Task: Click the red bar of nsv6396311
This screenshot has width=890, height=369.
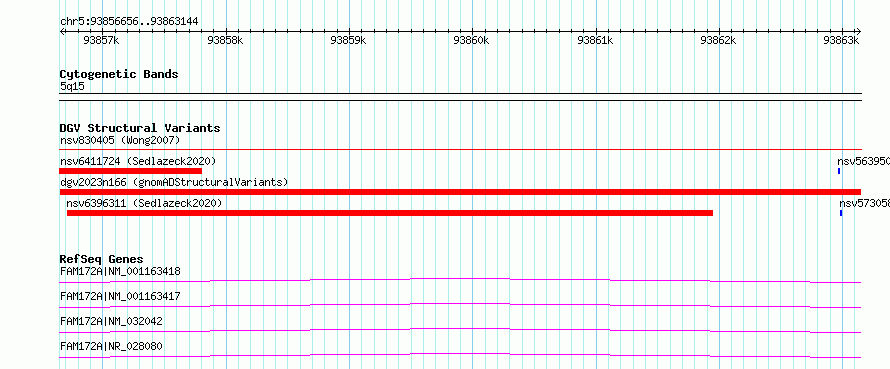Action: (x=390, y=213)
